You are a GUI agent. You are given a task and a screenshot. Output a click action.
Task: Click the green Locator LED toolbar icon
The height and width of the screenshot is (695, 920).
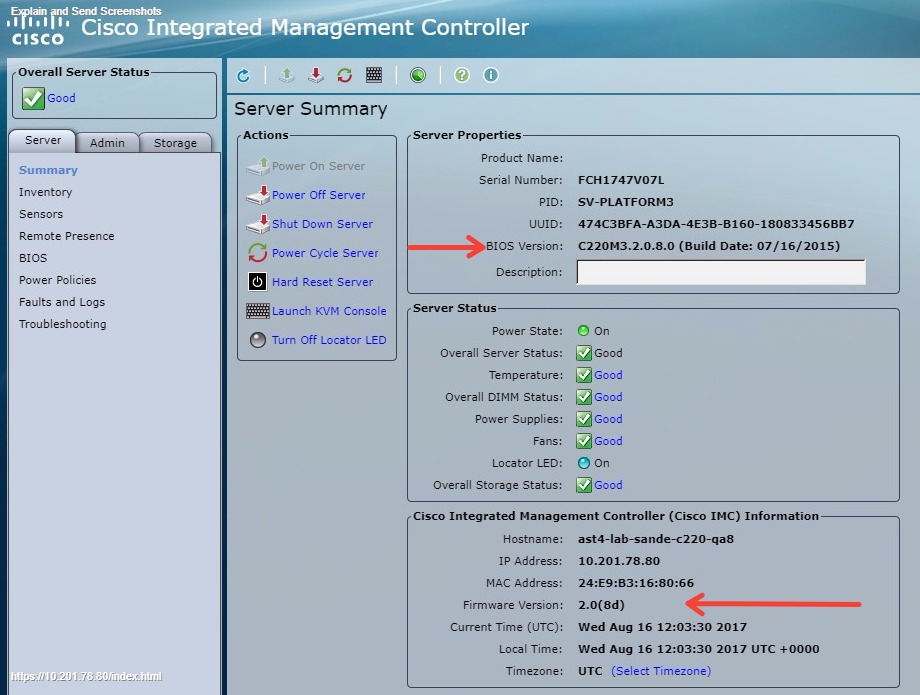click(418, 74)
